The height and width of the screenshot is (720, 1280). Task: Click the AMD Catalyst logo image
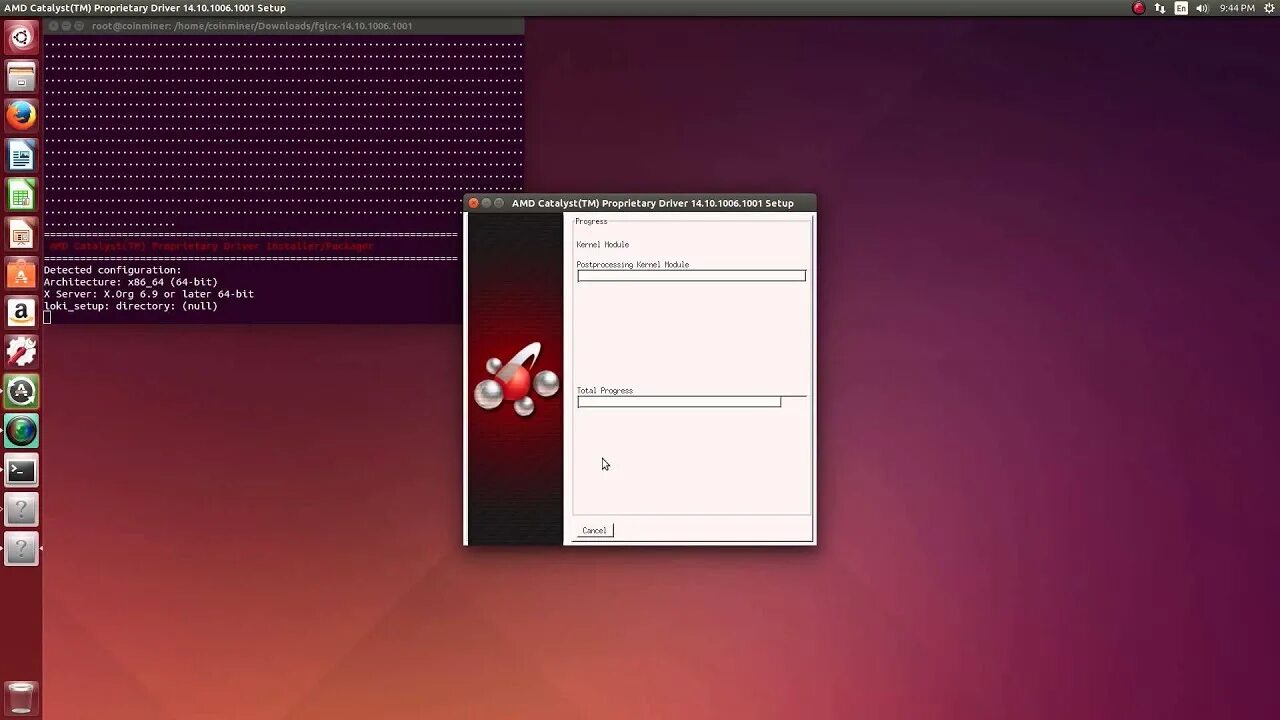tap(516, 380)
